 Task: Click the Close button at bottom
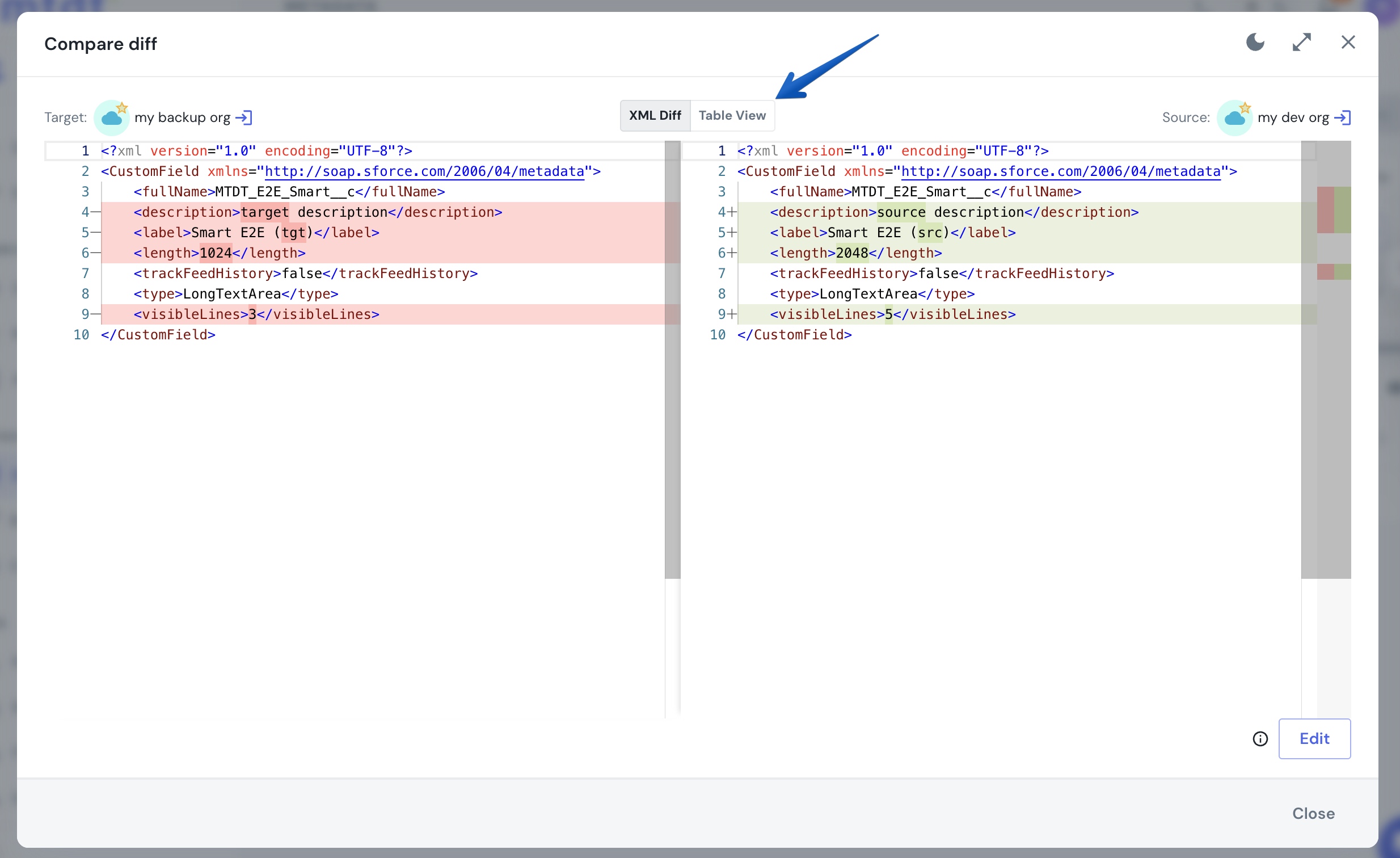coord(1313,814)
